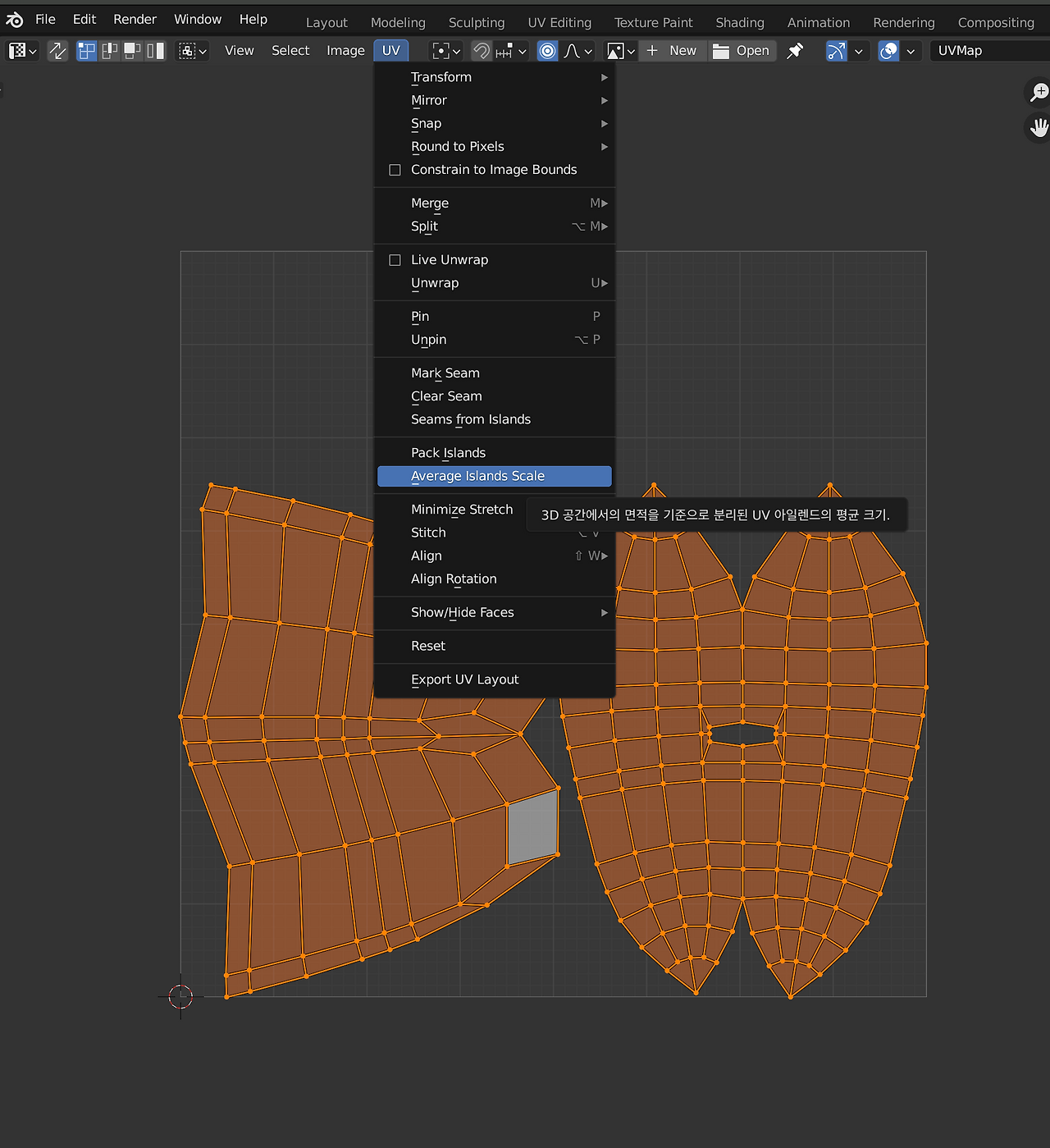Image resolution: width=1050 pixels, height=1148 pixels.
Task: Switch to the Layout workspace tab
Action: (x=326, y=23)
